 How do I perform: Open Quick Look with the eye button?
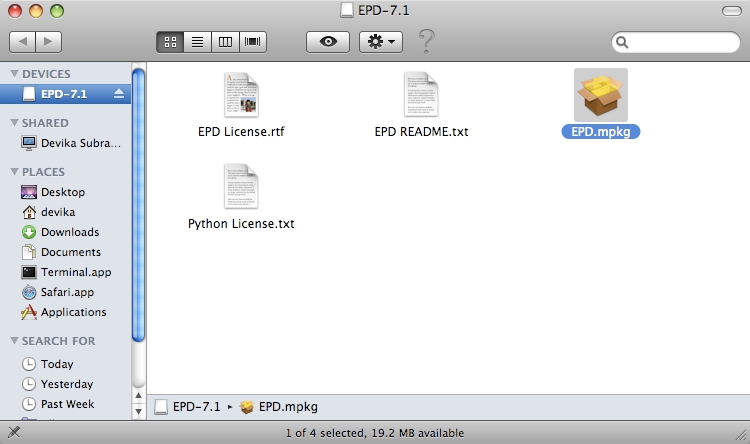328,42
